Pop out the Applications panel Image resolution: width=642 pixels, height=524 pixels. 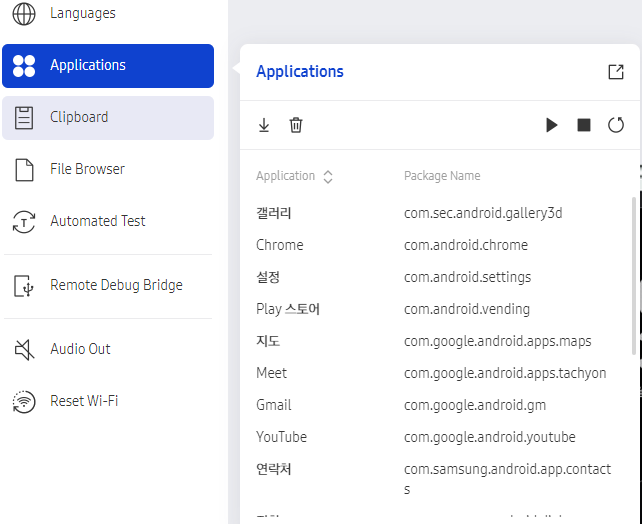pos(616,72)
